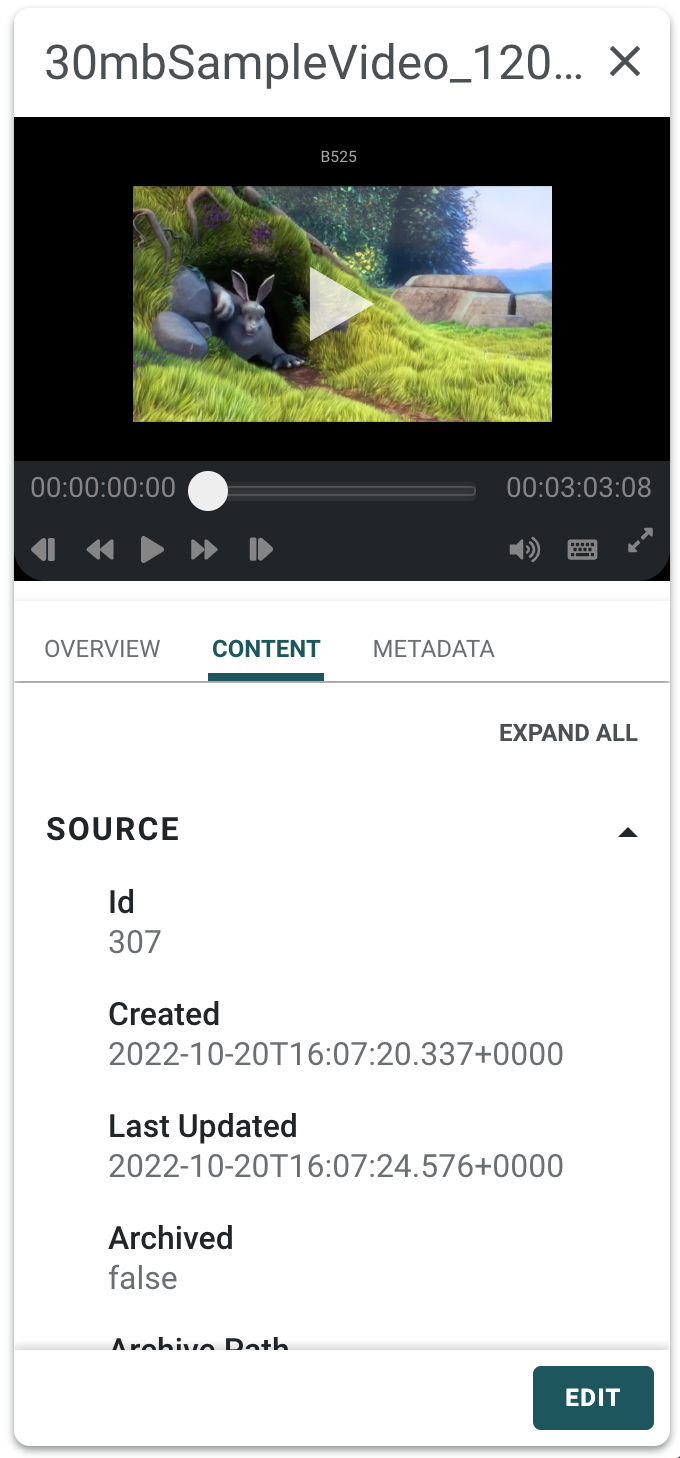Collapse the Source section with the arrow
This screenshot has width=680, height=1458.
point(628,832)
